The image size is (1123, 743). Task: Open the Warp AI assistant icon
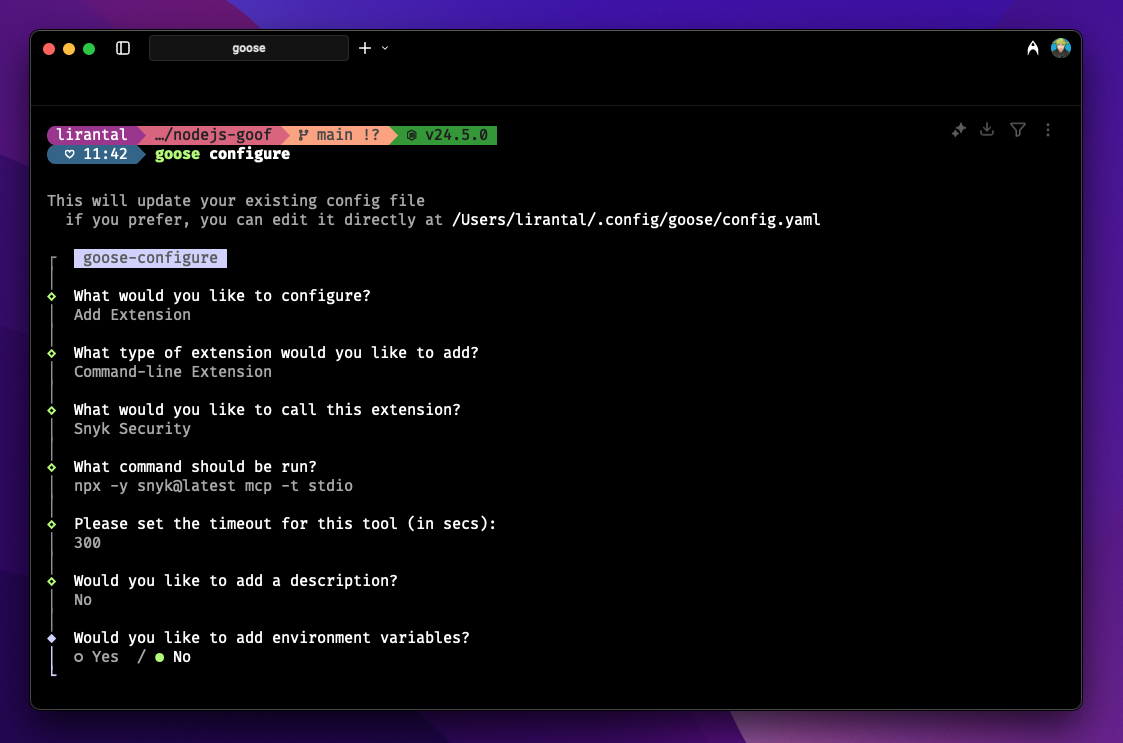tap(1033, 48)
